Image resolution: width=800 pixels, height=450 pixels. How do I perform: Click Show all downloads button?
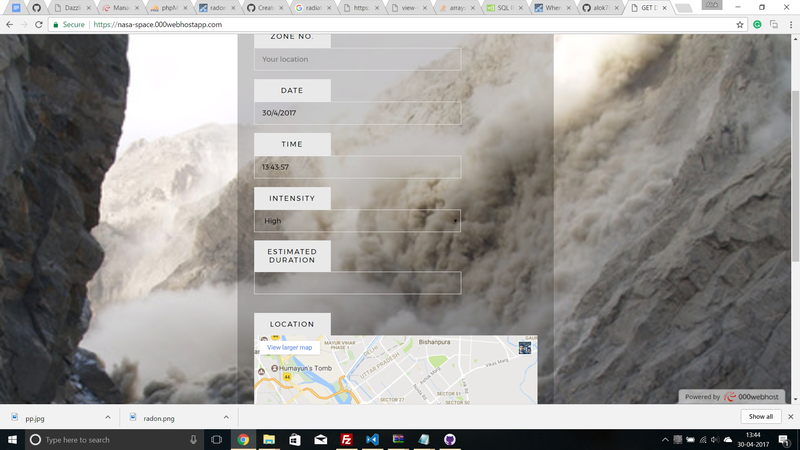[x=760, y=416]
